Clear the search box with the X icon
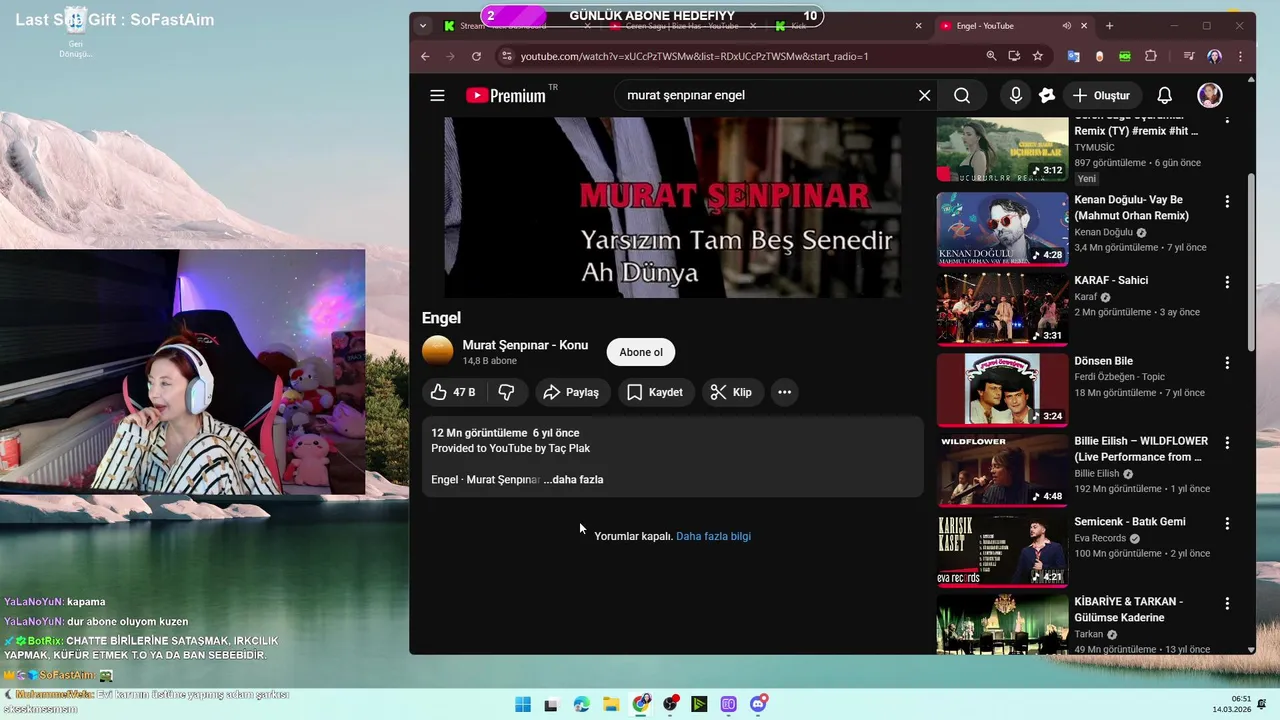Screen dimensions: 1280x720 click(x=924, y=95)
